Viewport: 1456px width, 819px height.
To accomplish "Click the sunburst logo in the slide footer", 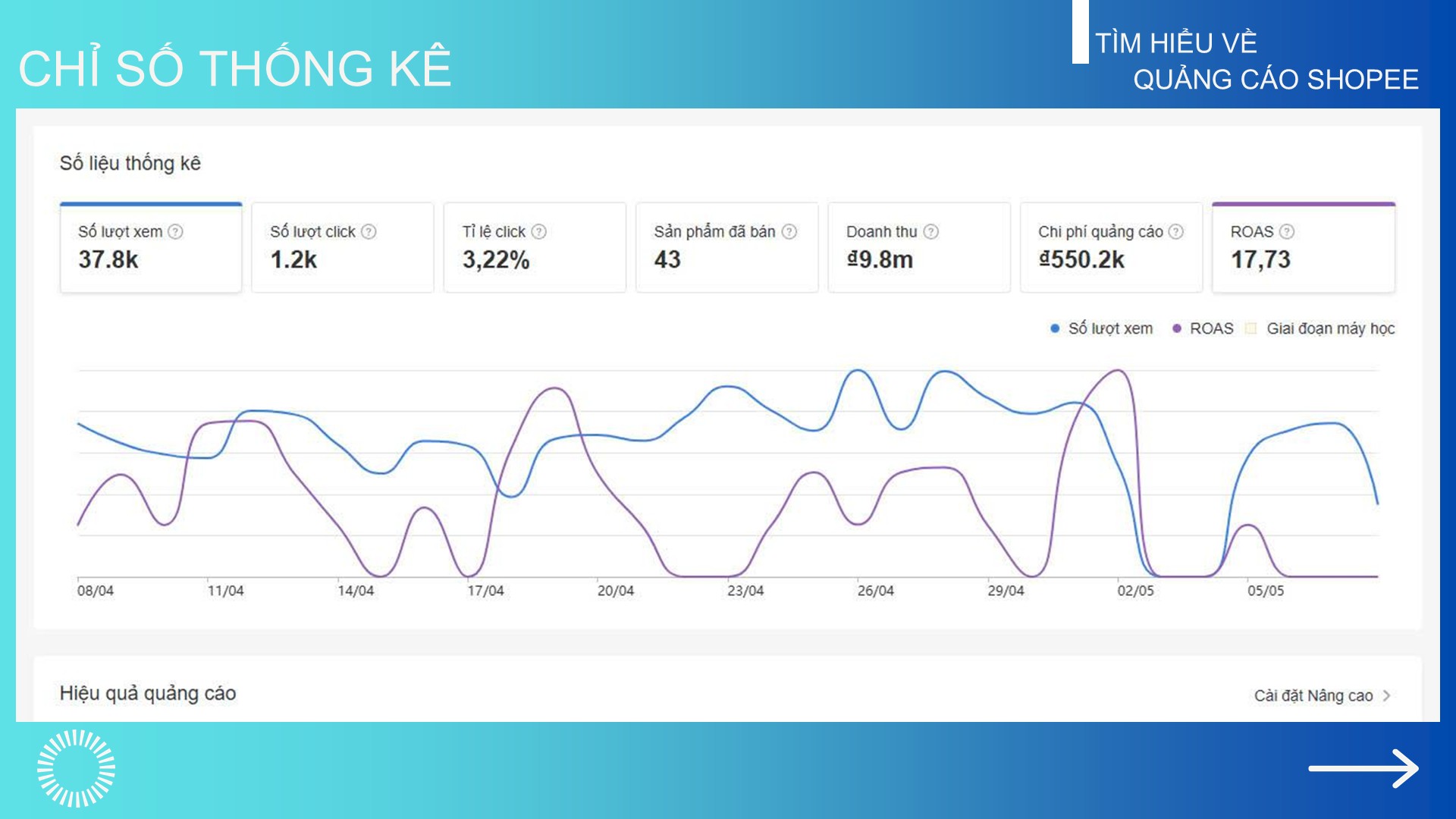I will [77, 768].
